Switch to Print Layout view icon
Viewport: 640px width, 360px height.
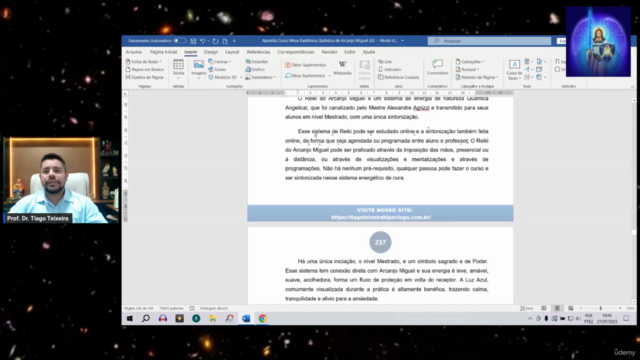(x=557, y=309)
